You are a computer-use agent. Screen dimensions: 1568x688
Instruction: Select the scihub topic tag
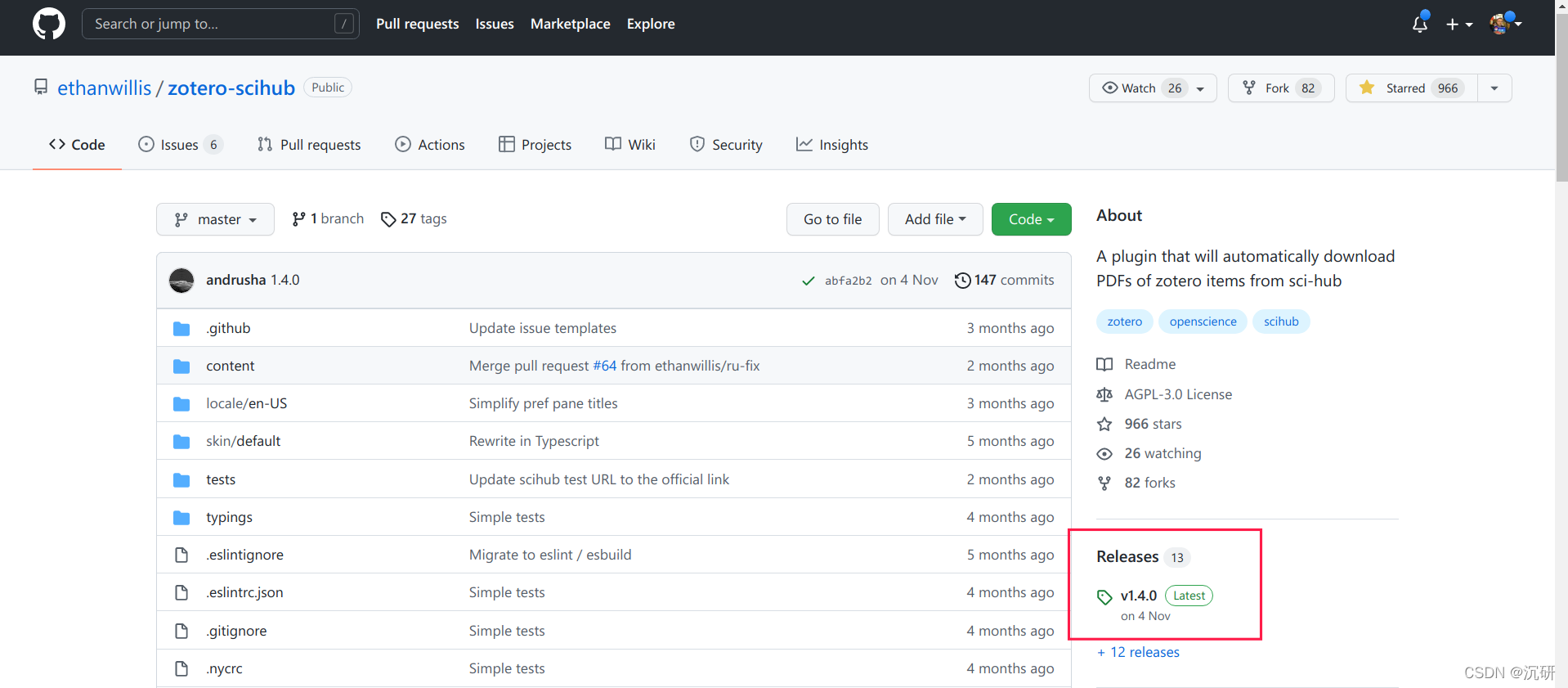1281,322
